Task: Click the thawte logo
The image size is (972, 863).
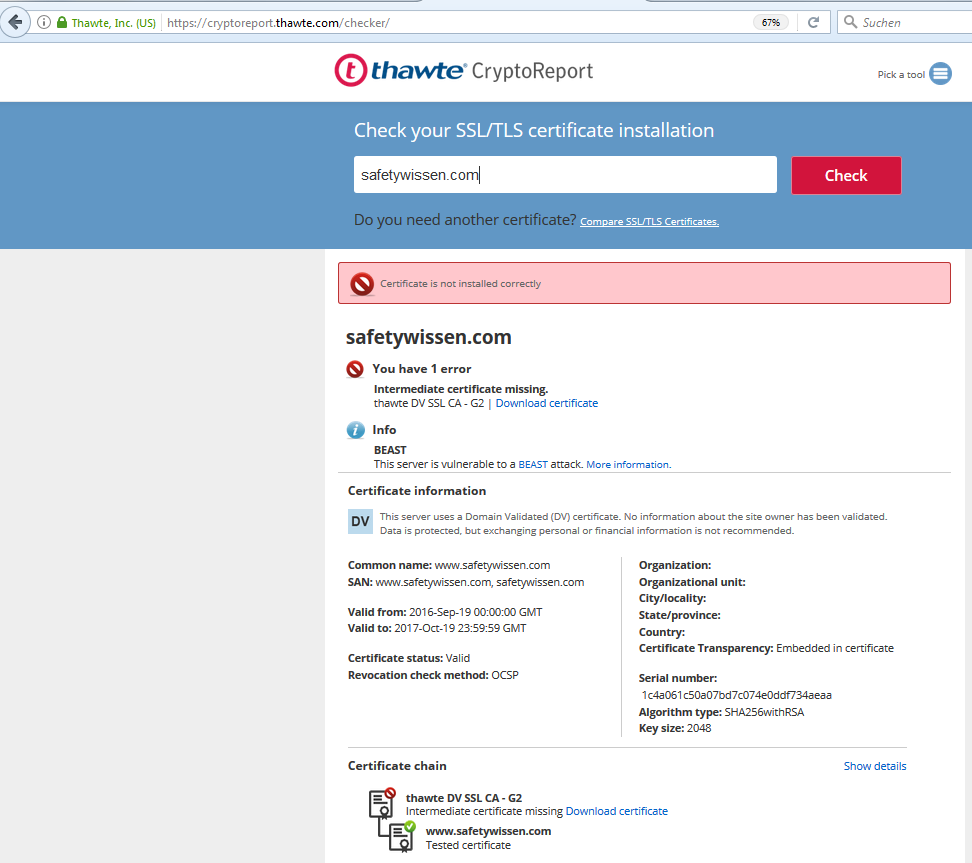Action: coord(400,71)
